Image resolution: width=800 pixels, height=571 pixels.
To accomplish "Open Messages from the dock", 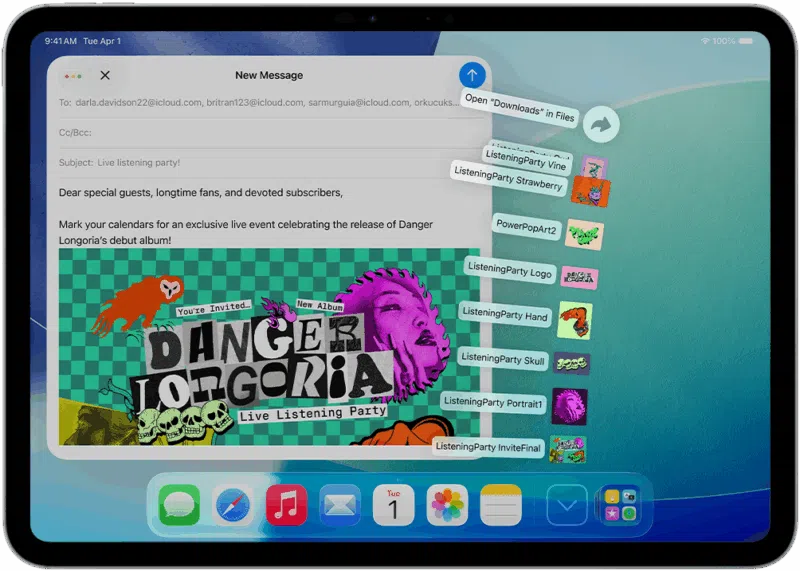I will (x=179, y=505).
